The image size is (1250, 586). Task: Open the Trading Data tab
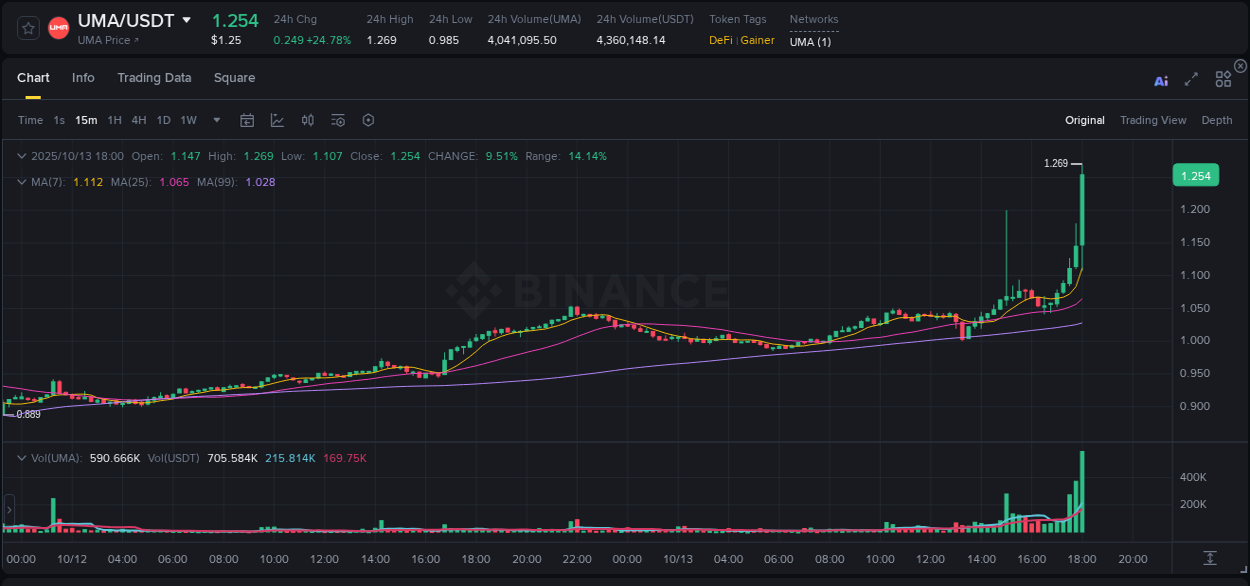pos(154,77)
